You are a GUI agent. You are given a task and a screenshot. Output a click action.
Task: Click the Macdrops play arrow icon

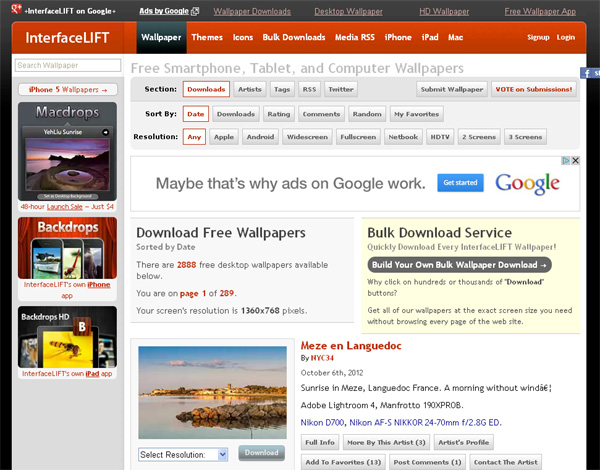105,132
